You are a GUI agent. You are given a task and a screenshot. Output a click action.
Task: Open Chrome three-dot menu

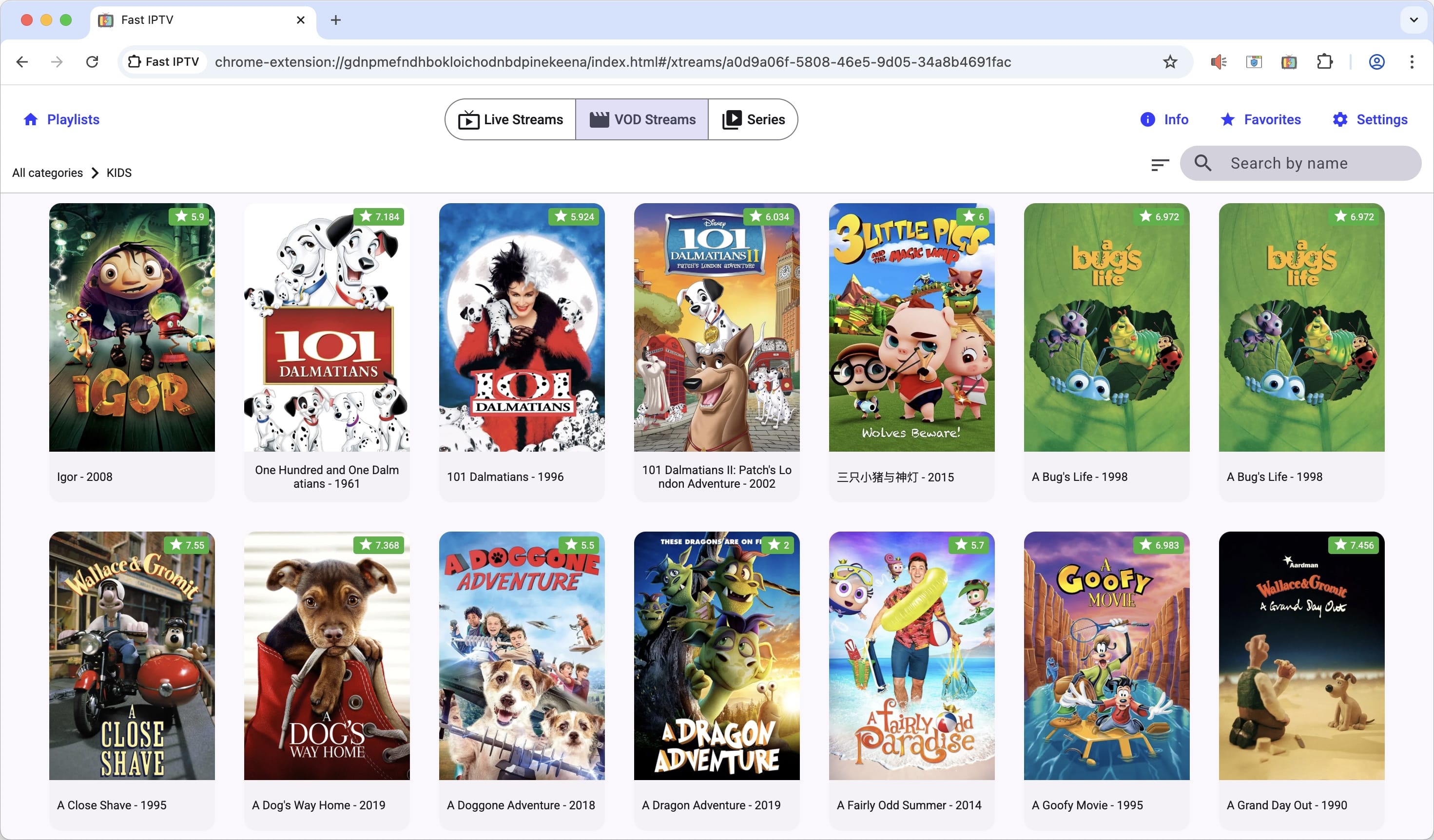[x=1412, y=62]
